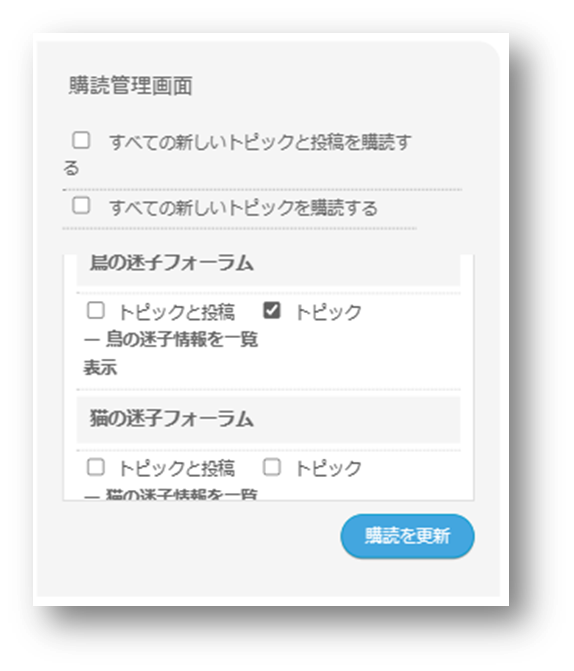Click the トピック label under cat forum
This screenshot has width=574, height=671.
(x=328, y=468)
